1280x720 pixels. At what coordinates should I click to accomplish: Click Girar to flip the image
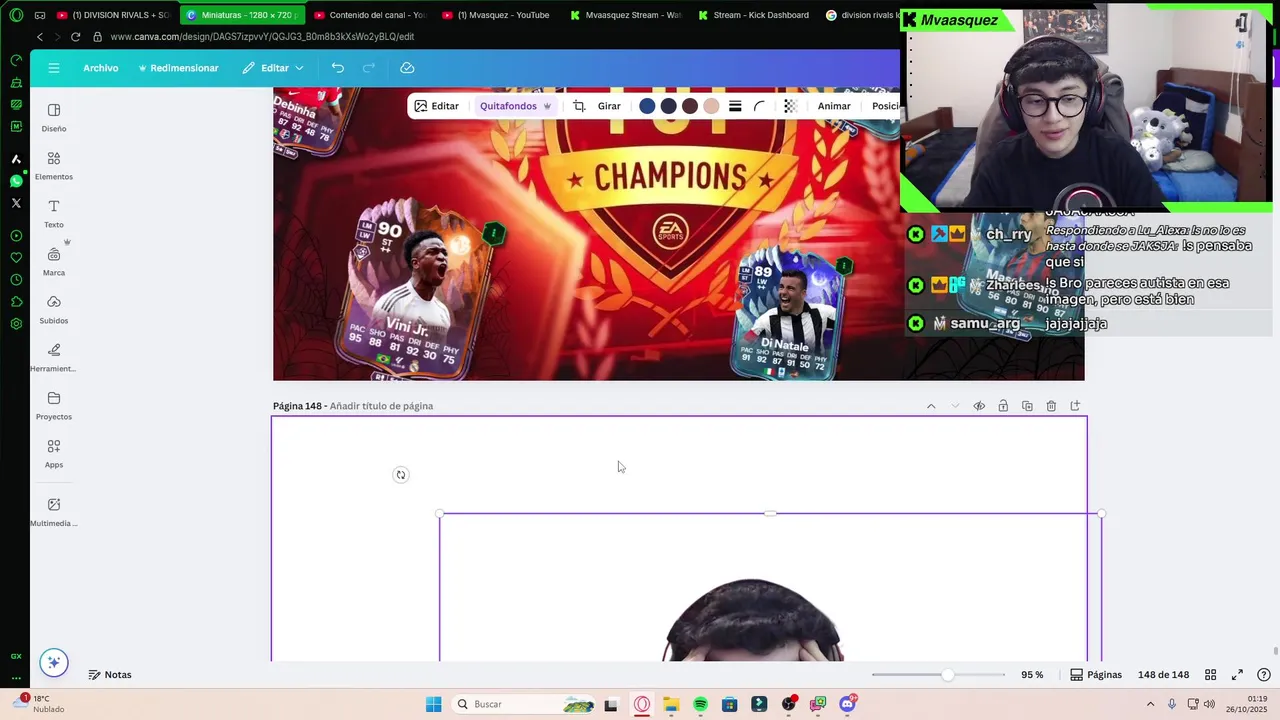609,106
